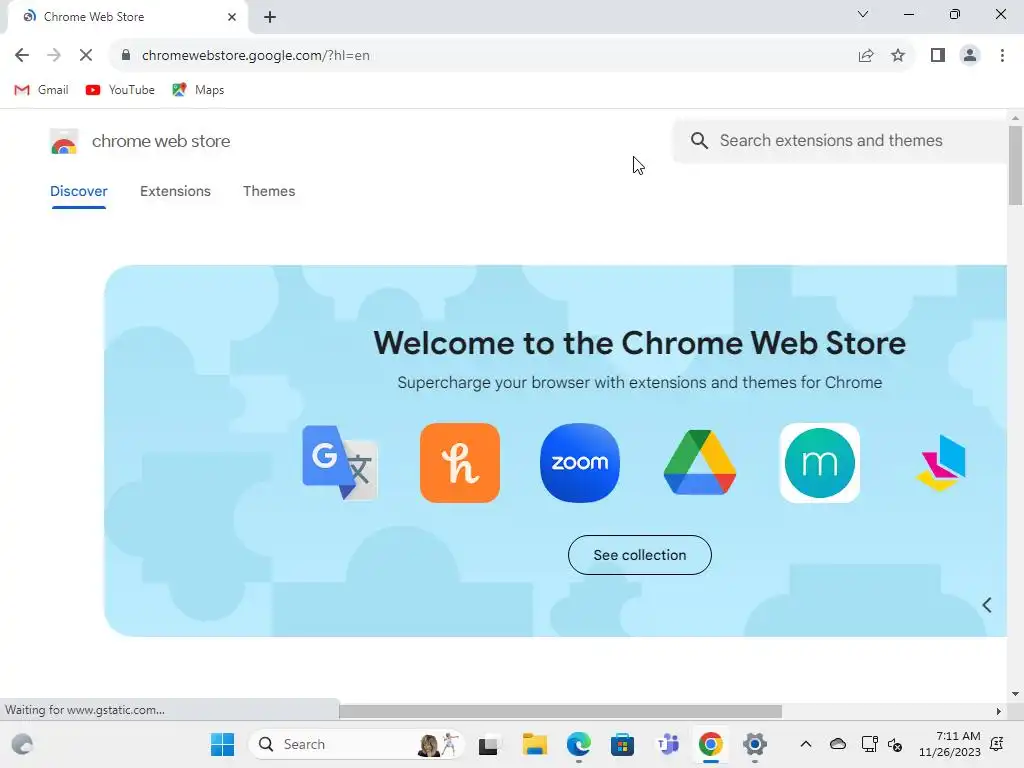Select the Discover tab
Image resolution: width=1024 pixels, height=768 pixels.
point(78,191)
